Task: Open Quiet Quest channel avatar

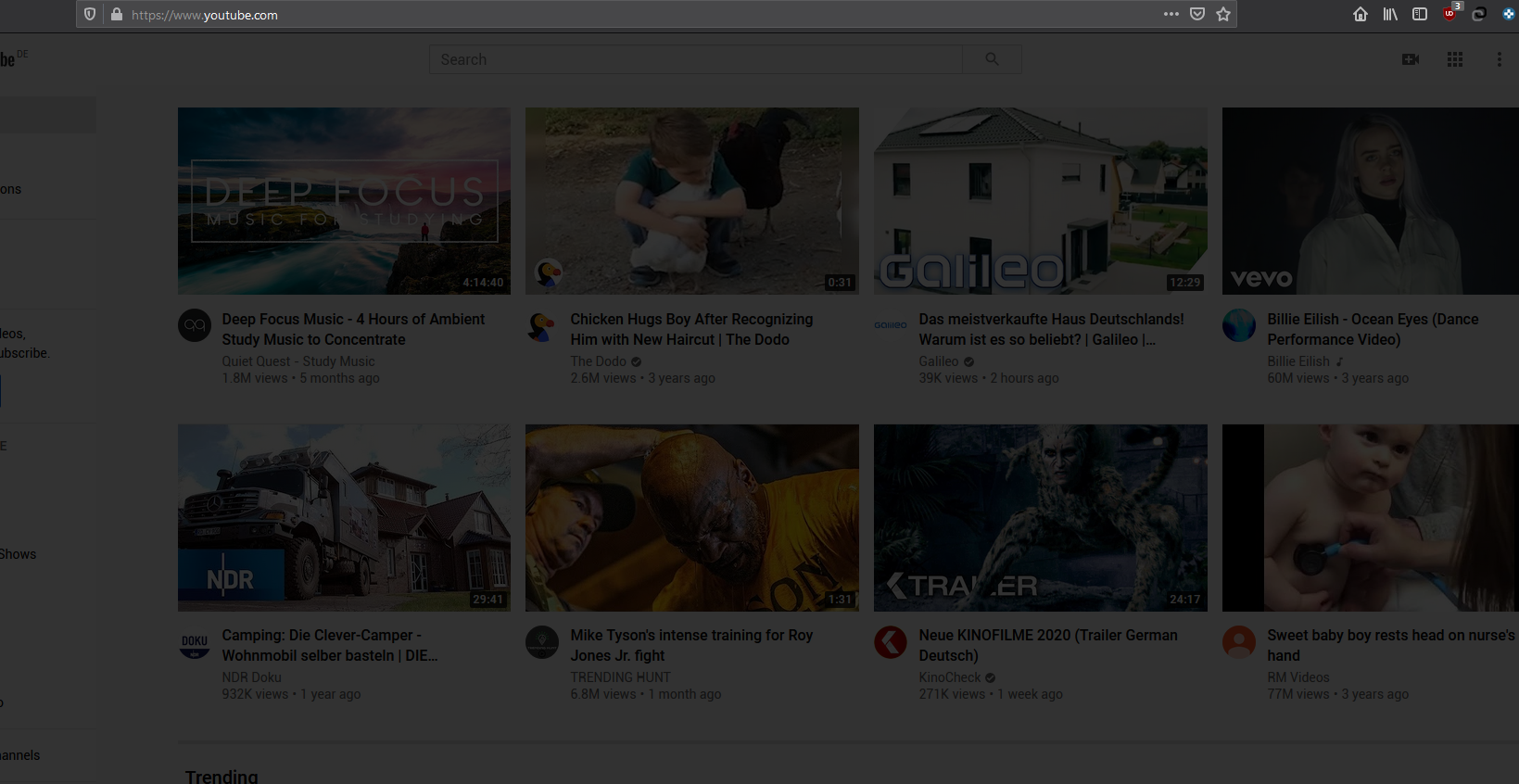Action: 195,325
